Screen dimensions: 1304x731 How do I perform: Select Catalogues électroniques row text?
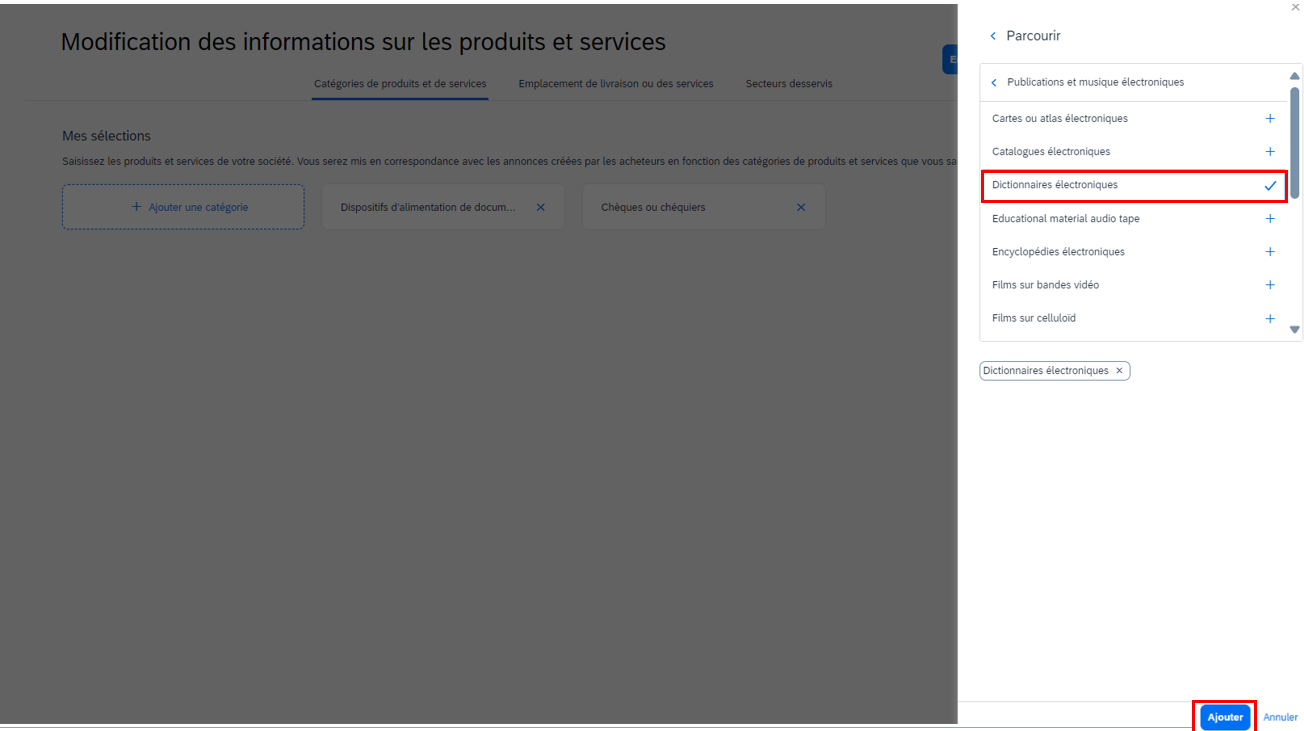(1051, 152)
